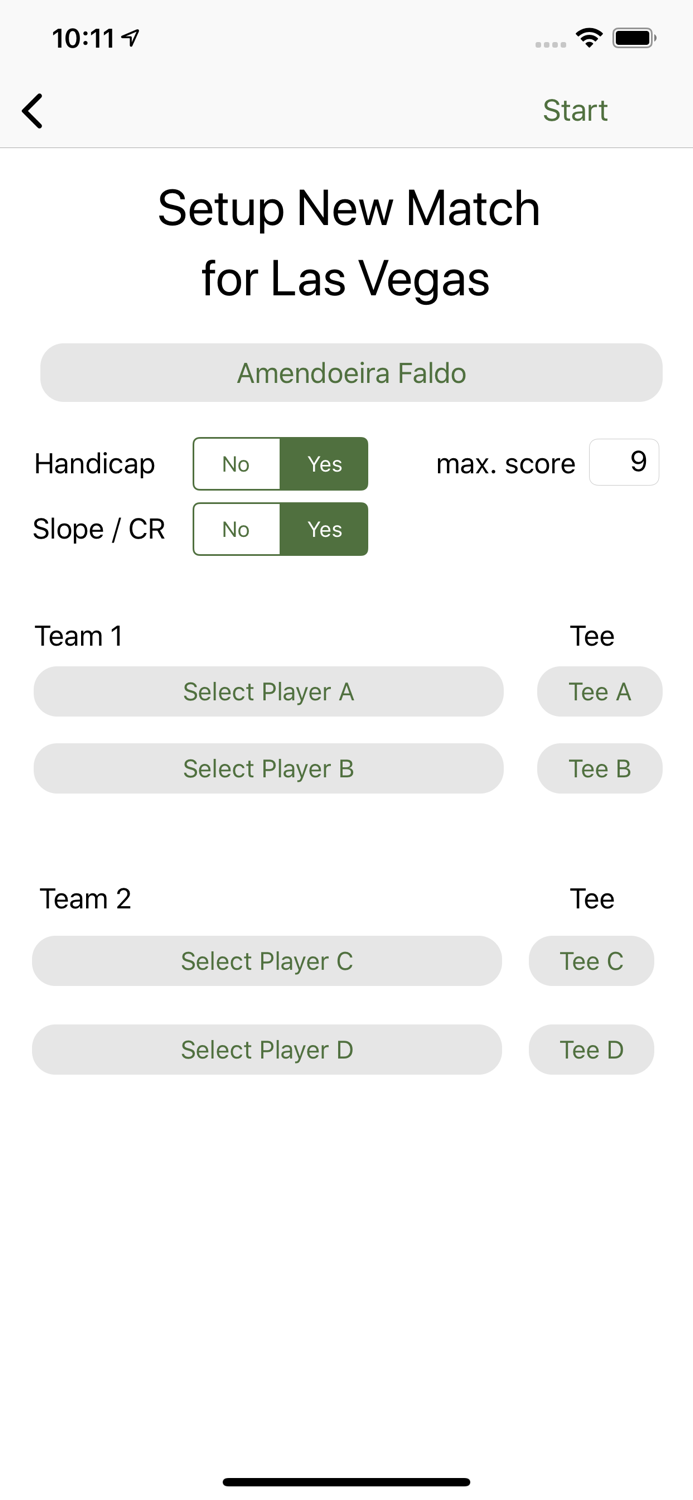Open the Select Player D picker
Screen dimensions: 693x1500
click(x=266, y=1050)
